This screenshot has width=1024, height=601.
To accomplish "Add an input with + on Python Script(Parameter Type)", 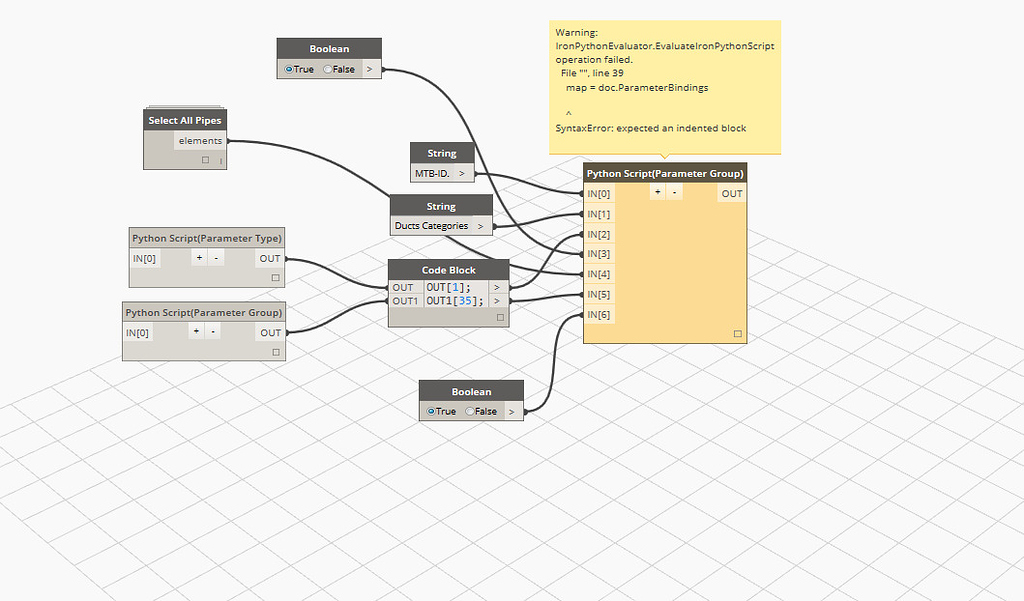I will 199,258.
